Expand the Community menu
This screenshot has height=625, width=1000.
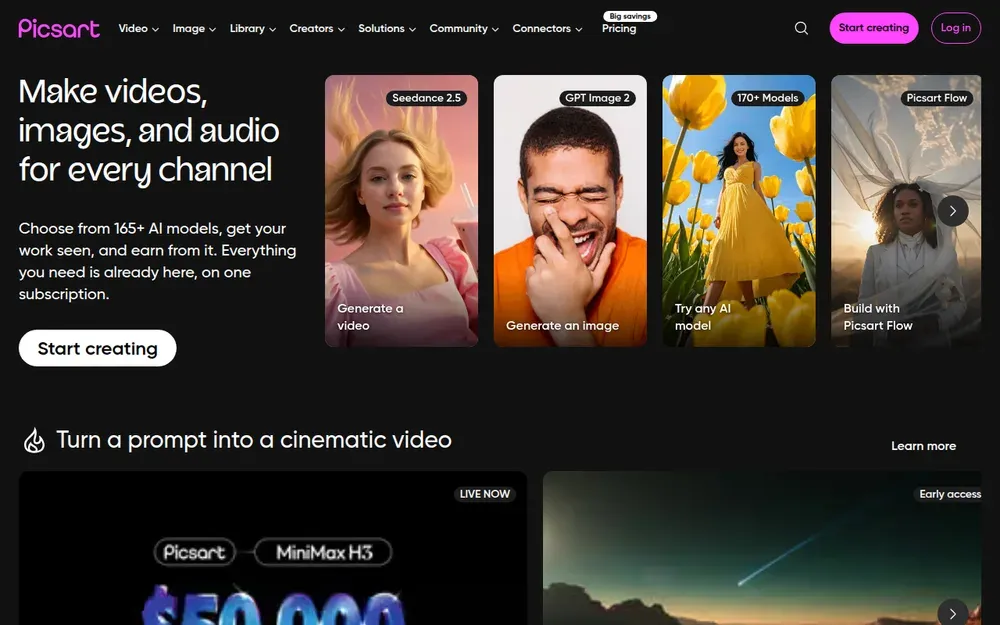(464, 29)
